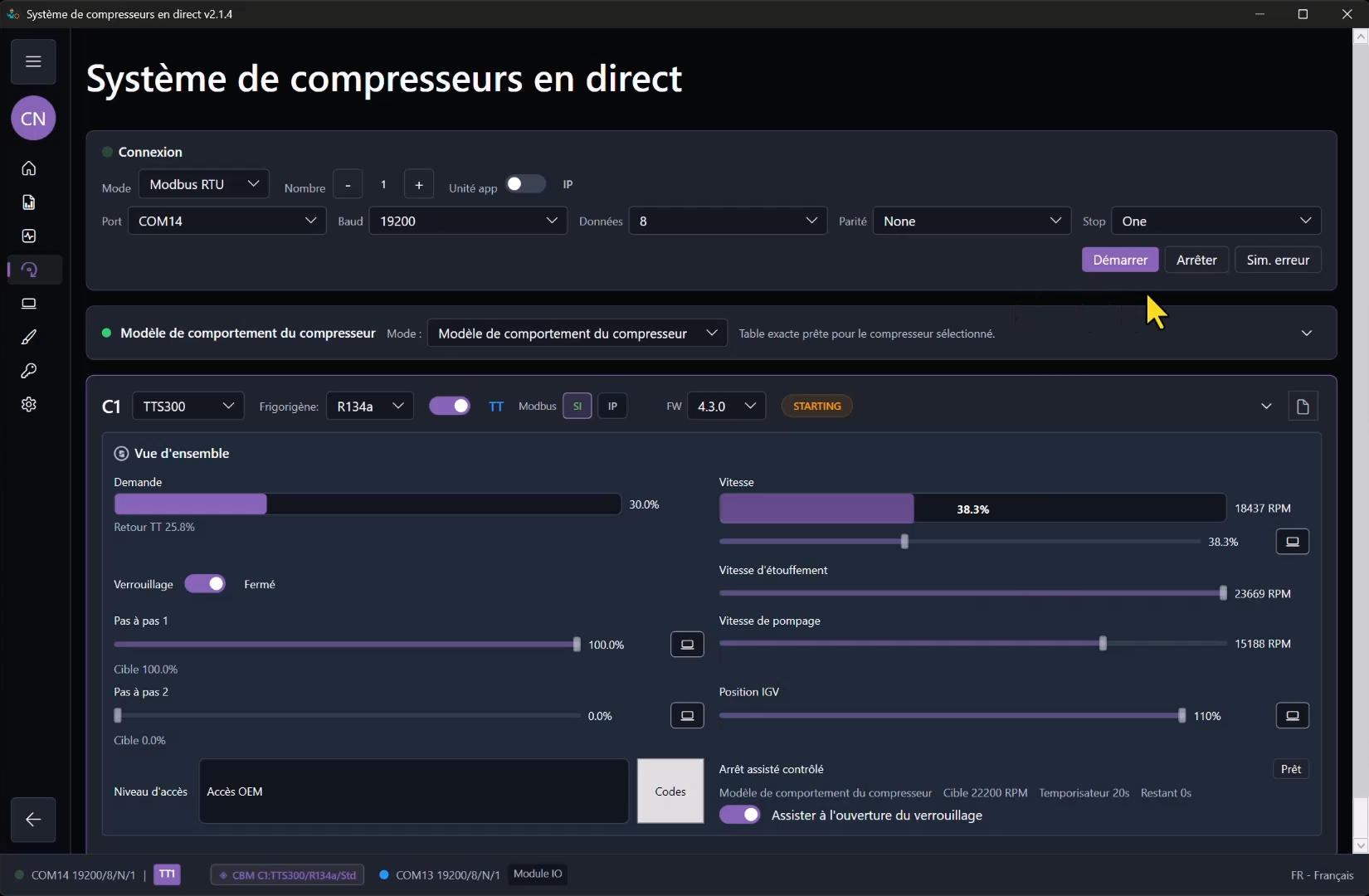
Task: Open the Port COM14 dropdown
Action: click(x=227, y=221)
